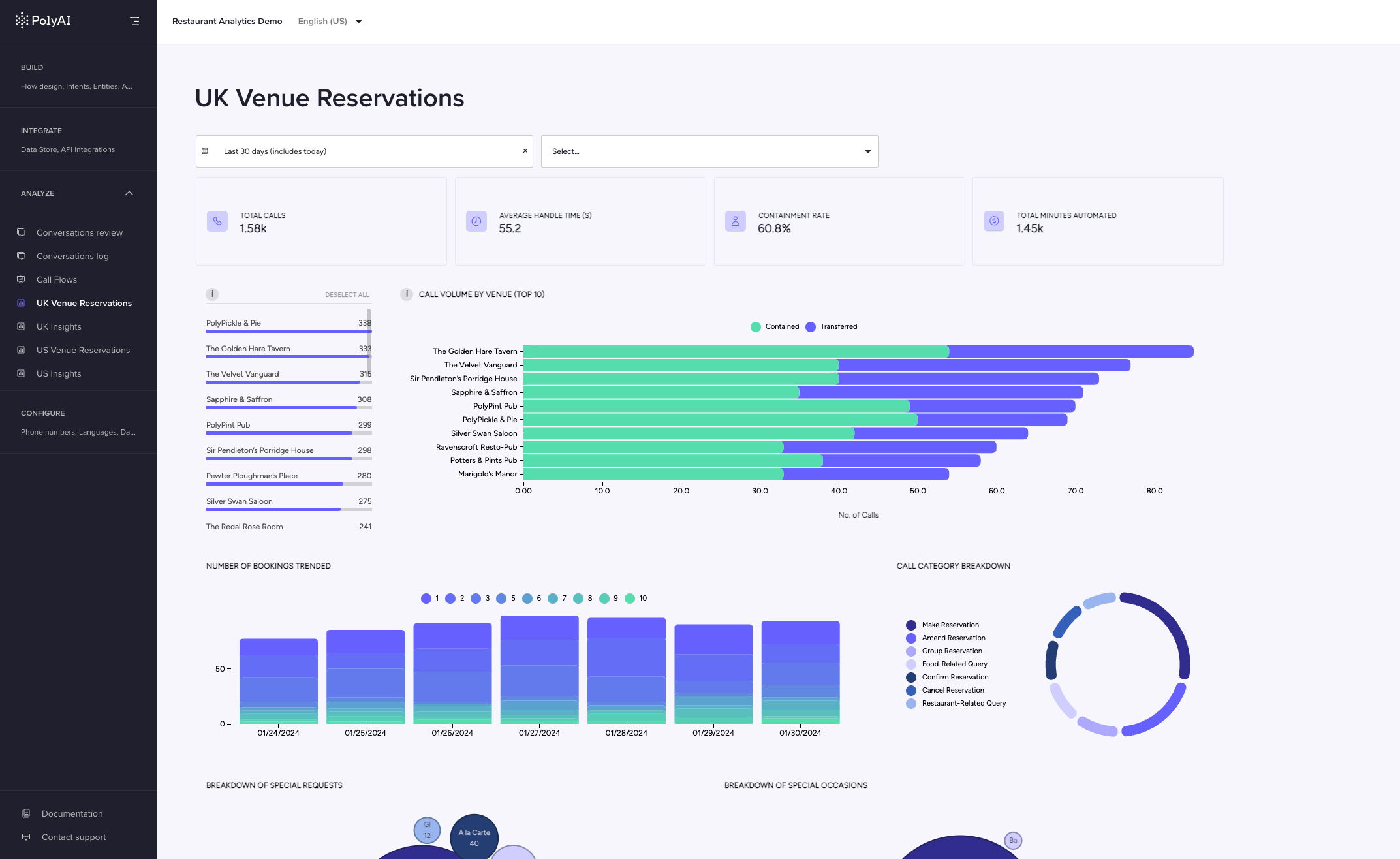Viewport: 1400px width, 859px height.
Task: Click the 01/24/2024 bookings bar
Action: pos(279,681)
